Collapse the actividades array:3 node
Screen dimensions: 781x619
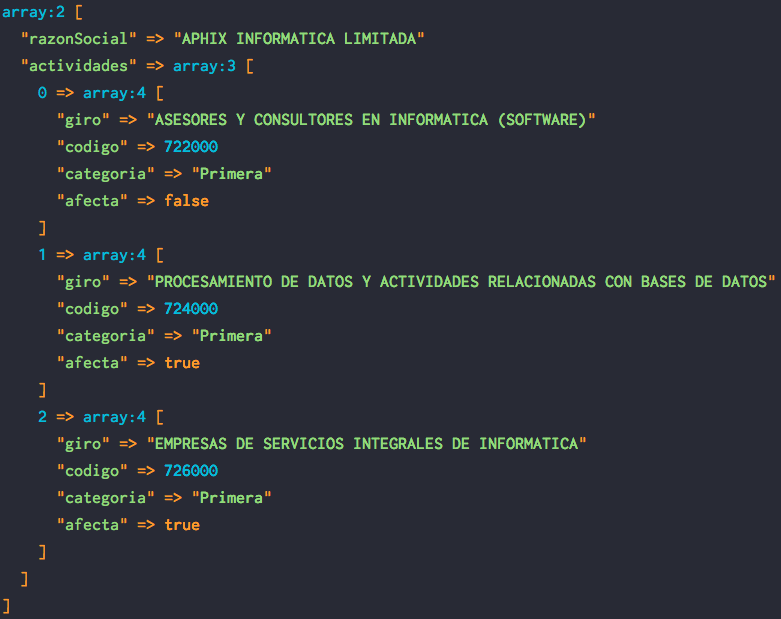click(212, 66)
